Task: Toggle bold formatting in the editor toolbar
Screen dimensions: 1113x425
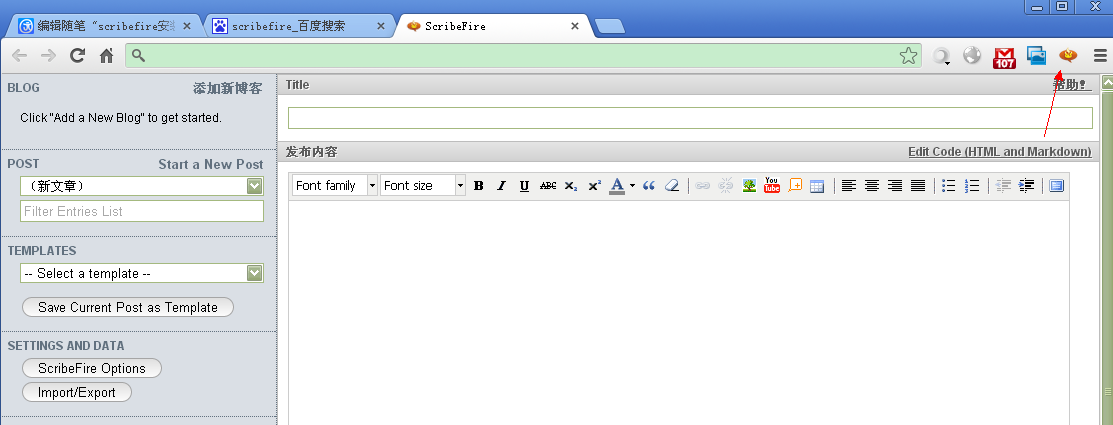Action: pyautogui.click(x=479, y=186)
